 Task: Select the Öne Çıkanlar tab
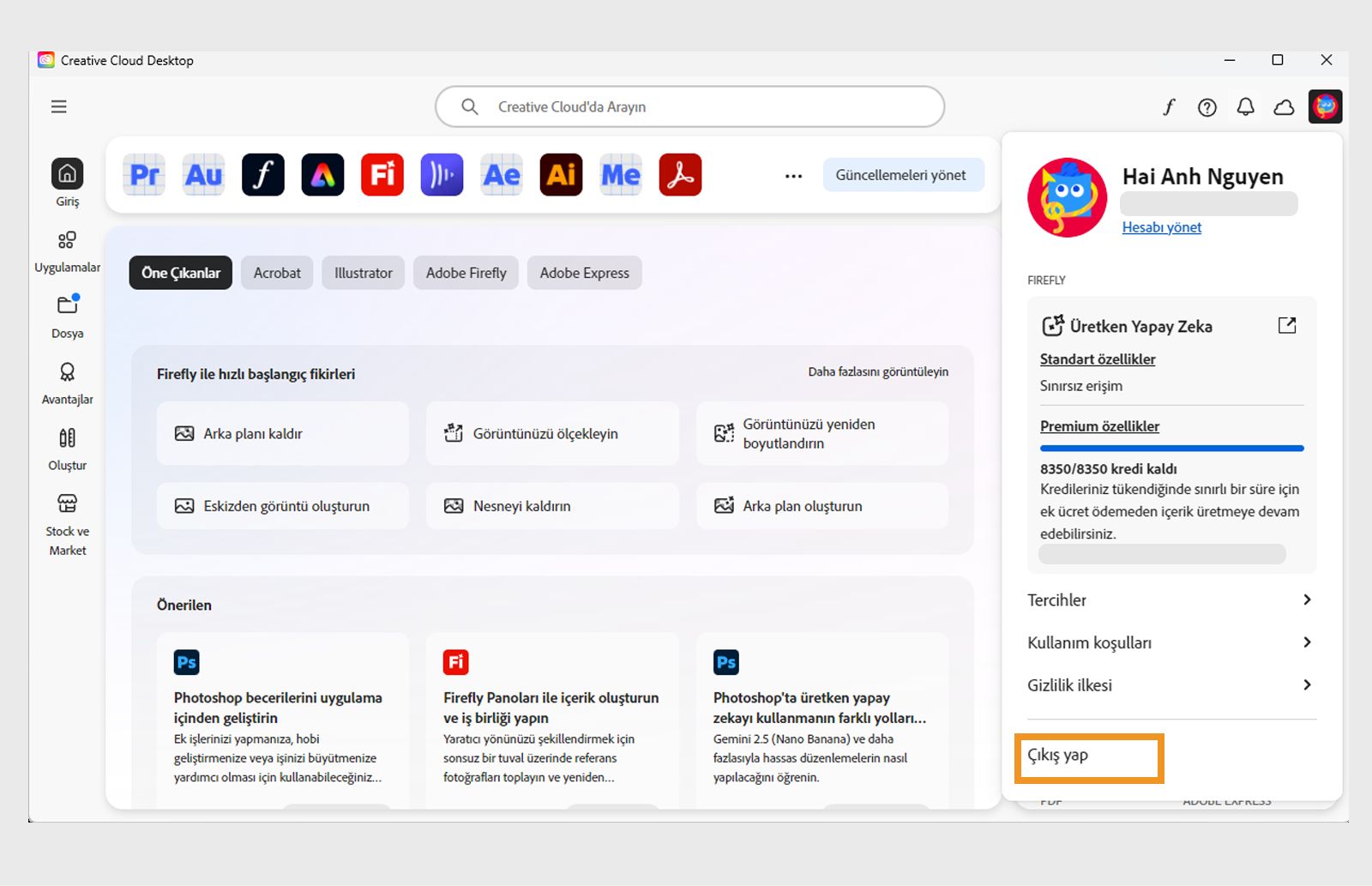tap(181, 273)
